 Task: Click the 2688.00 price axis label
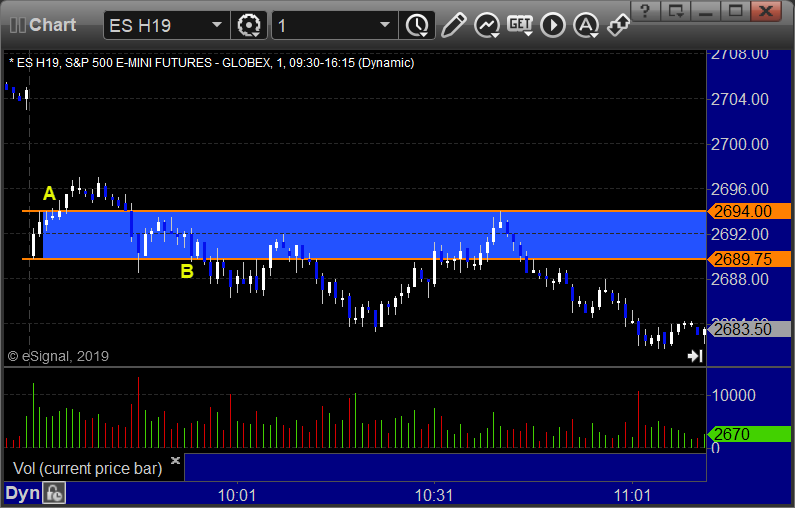(x=740, y=279)
